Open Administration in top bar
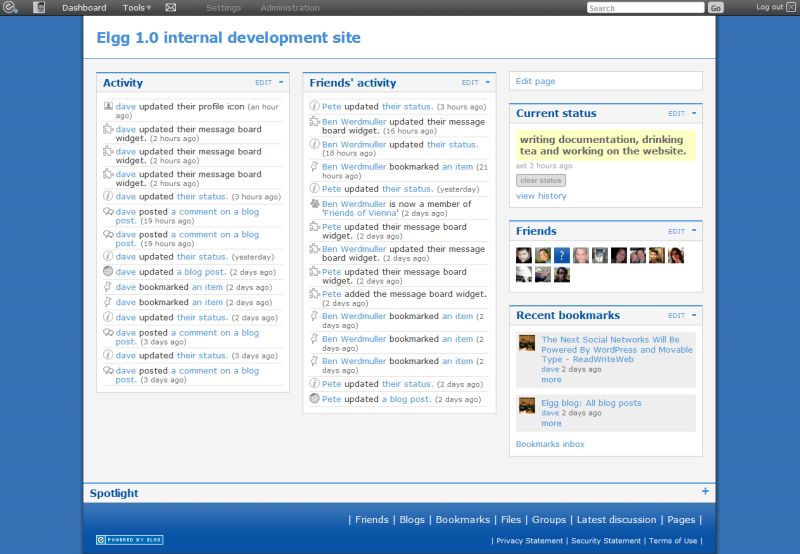The width and height of the screenshot is (800, 554). click(x=290, y=8)
